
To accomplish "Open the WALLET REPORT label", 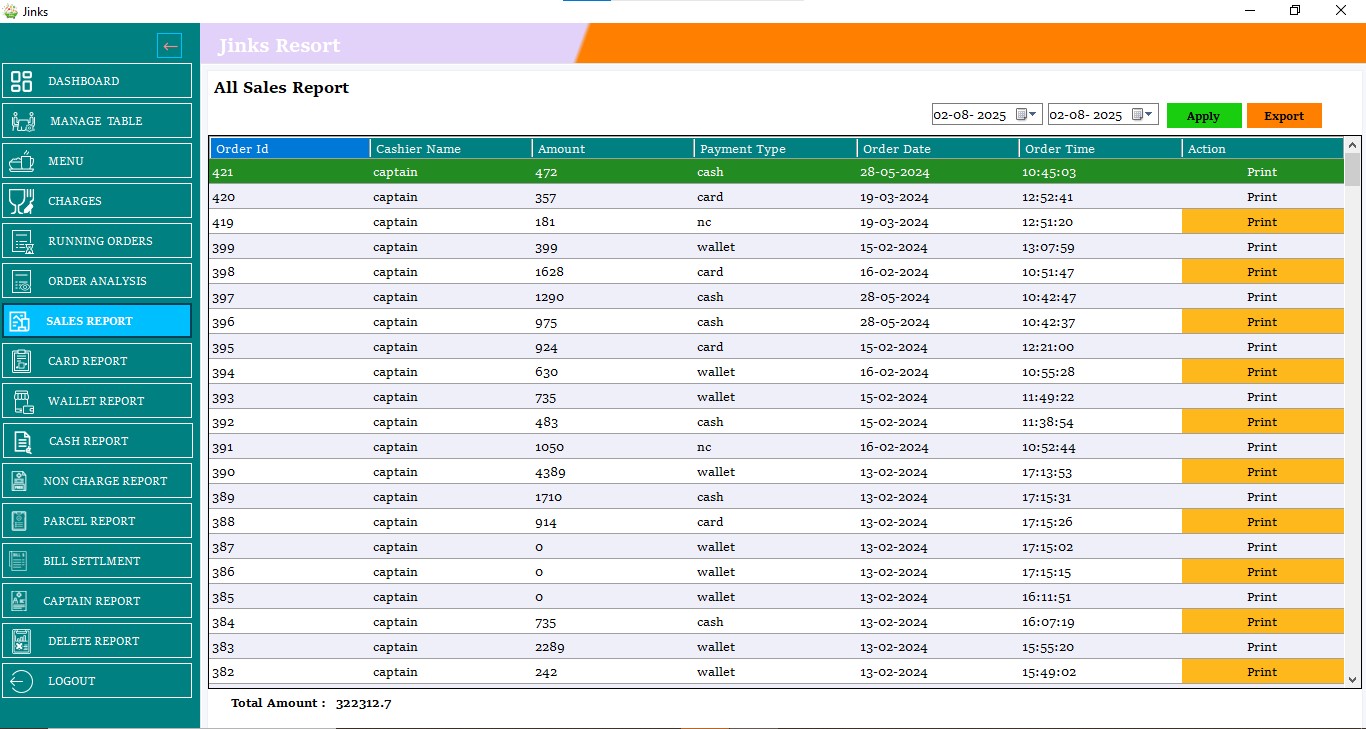I will tap(96, 401).
